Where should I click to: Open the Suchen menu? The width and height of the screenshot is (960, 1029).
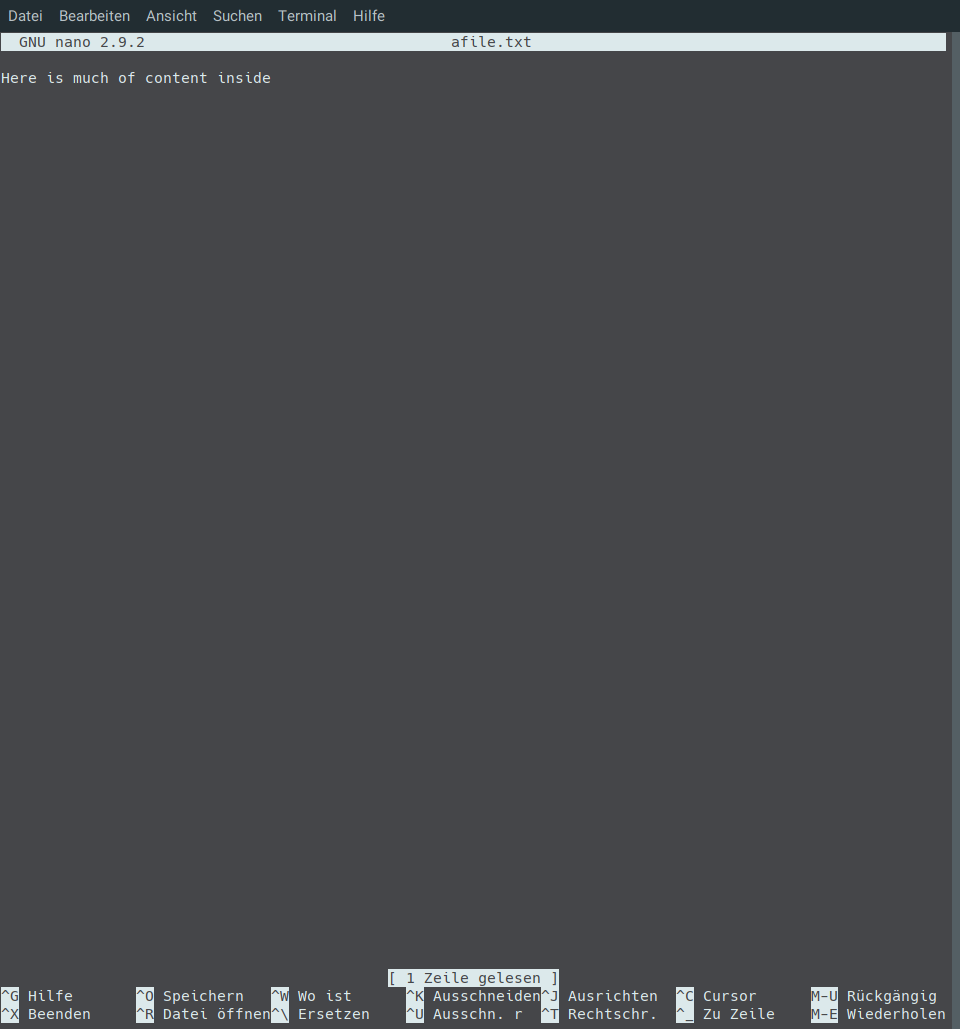click(x=237, y=16)
